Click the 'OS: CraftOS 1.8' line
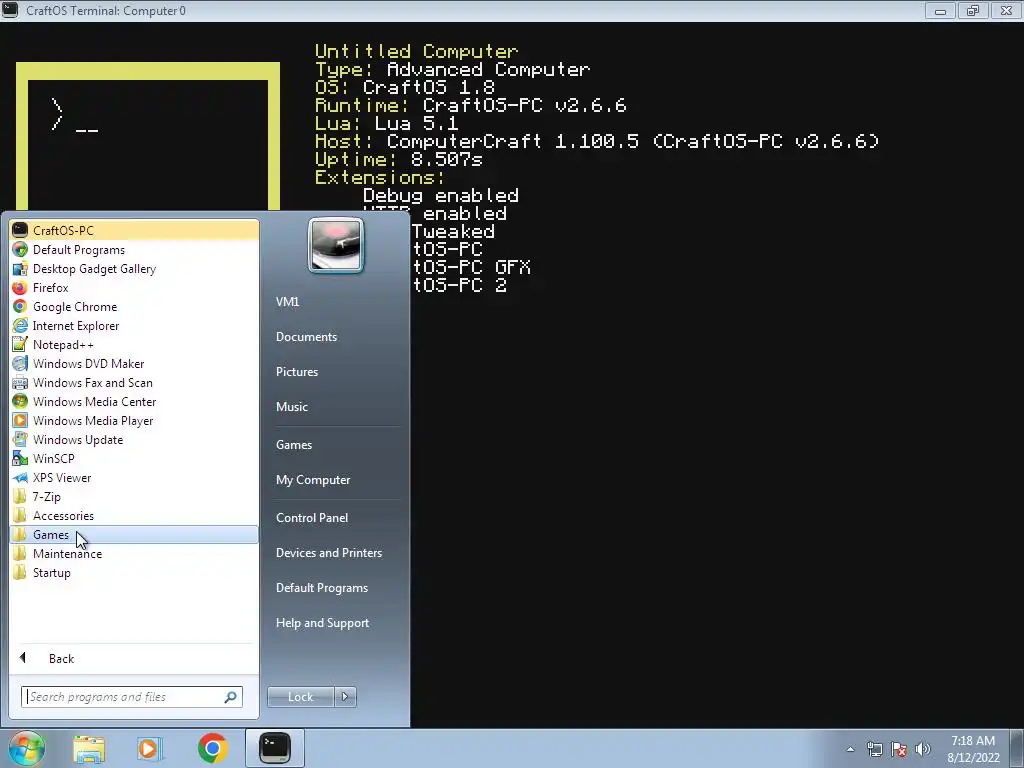Image resolution: width=1024 pixels, height=768 pixels. 405,87
